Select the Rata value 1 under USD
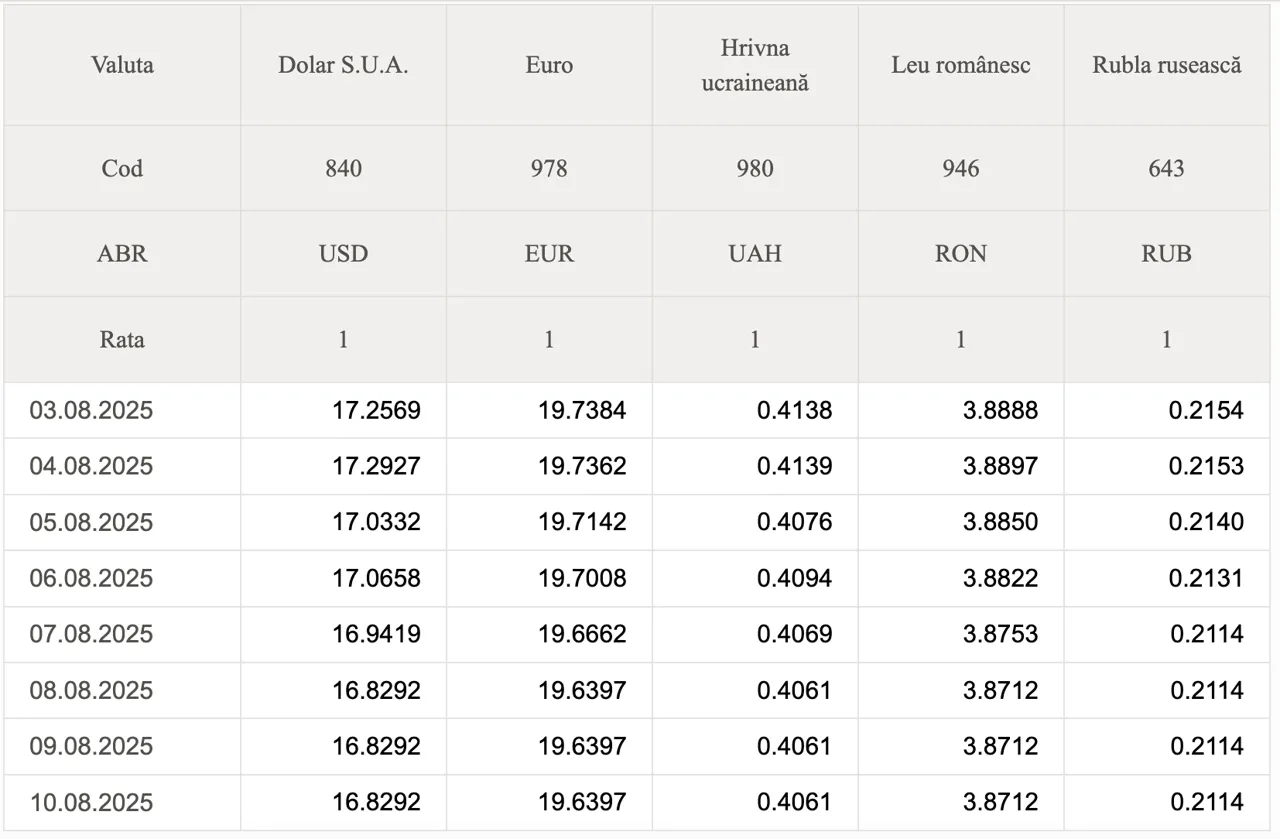 coord(343,339)
